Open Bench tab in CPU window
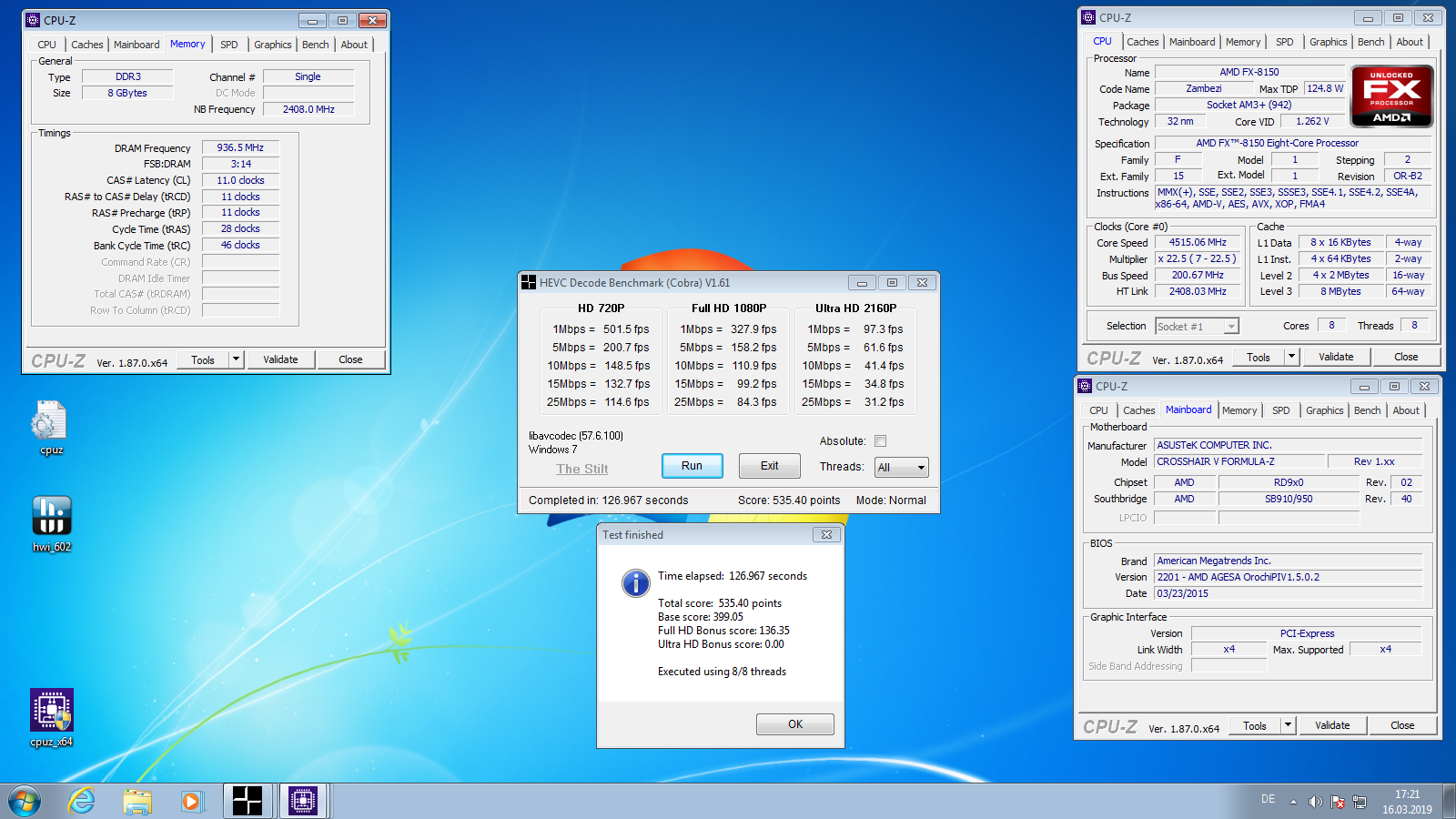This screenshot has height=819, width=1456. [x=1370, y=42]
